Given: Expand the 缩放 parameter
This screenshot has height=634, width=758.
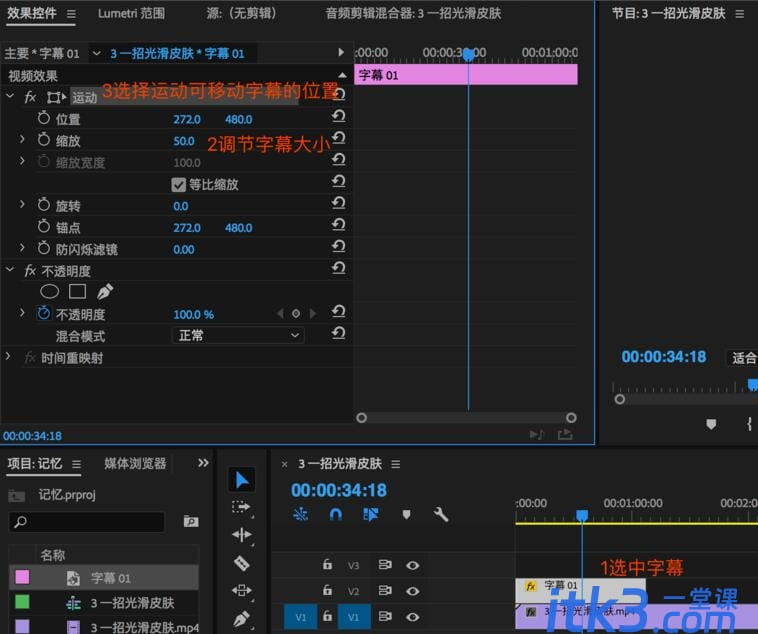Looking at the screenshot, I should [22, 139].
